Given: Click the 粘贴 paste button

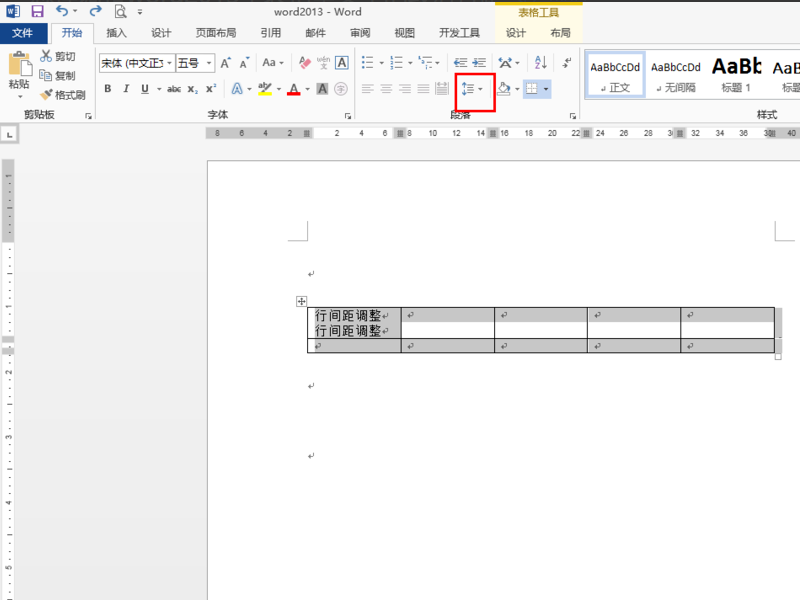Looking at the screenshot, I should [19, 76].
